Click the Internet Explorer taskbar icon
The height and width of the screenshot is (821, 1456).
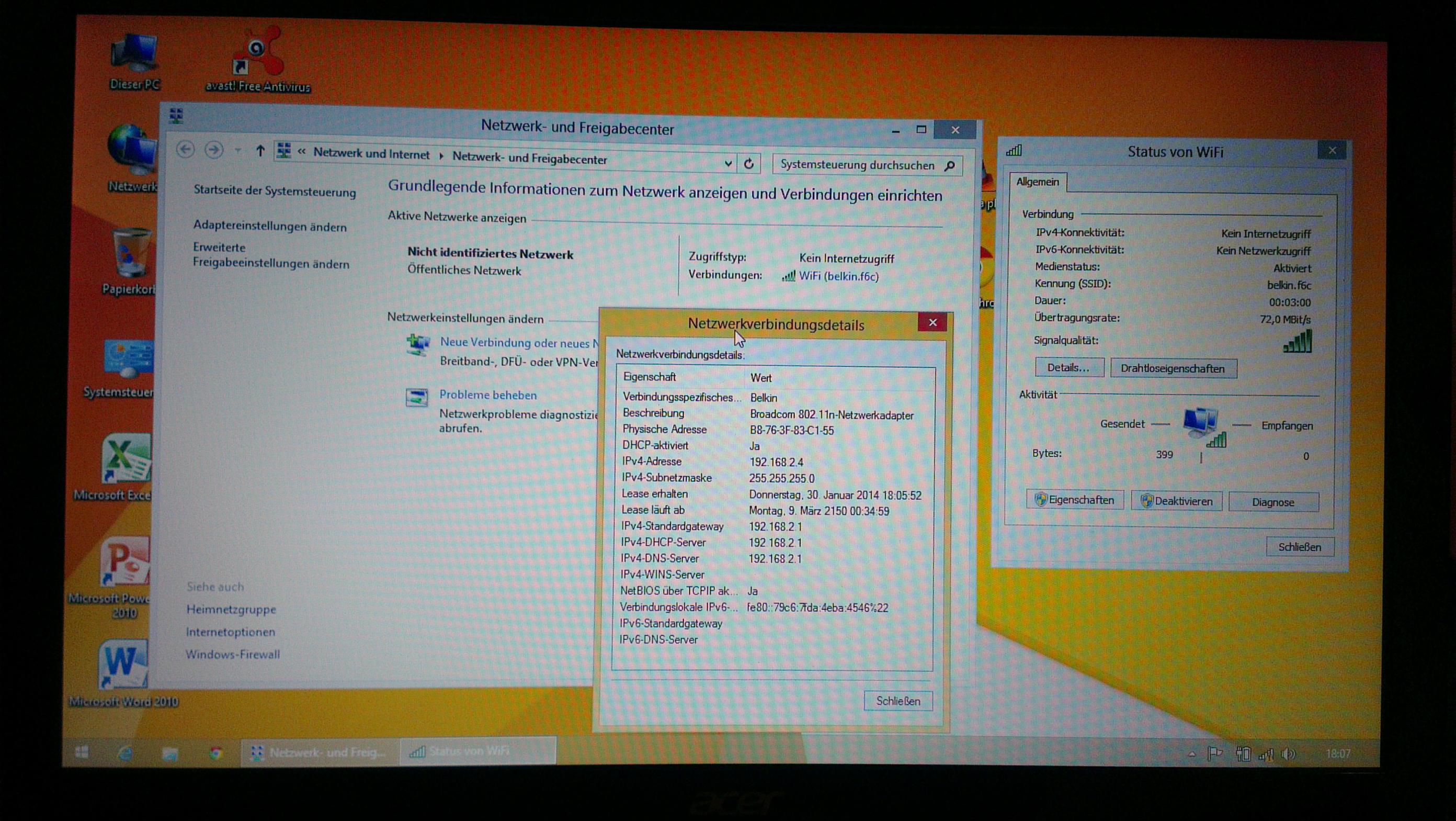click(x=125, y=752)
